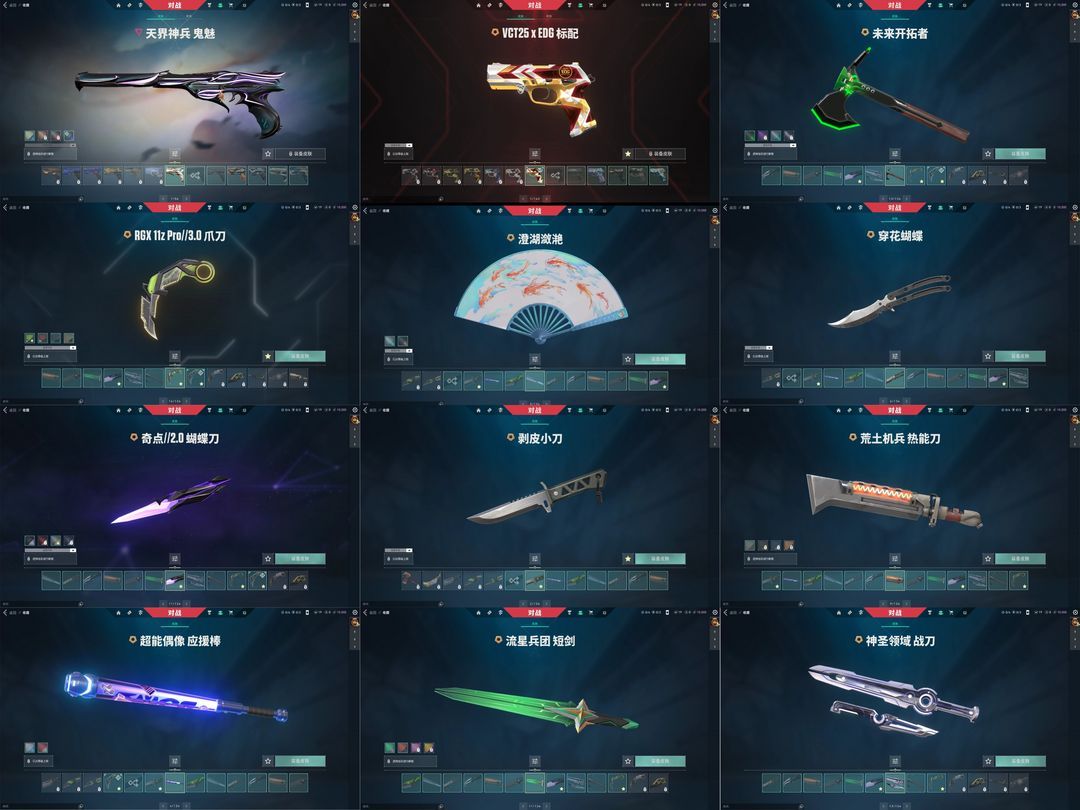Click teal equip button beside 澄湖潋滟 star
This screenshot has height=810, width=1080.
pyautogui.click(x=660, y=359)
